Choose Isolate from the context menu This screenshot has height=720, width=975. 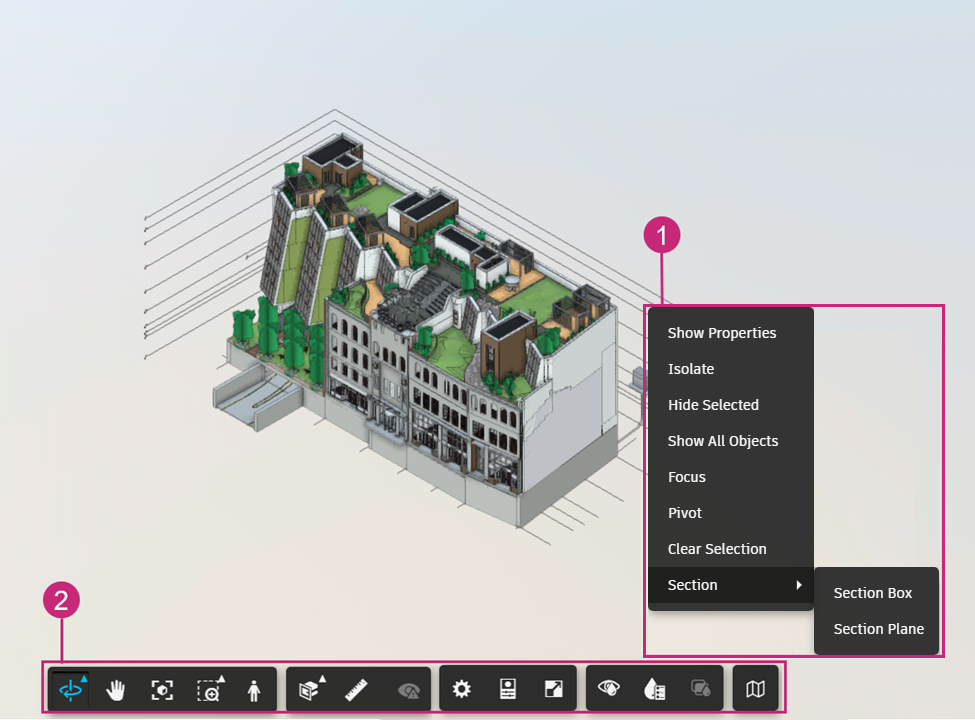[691, 369]
